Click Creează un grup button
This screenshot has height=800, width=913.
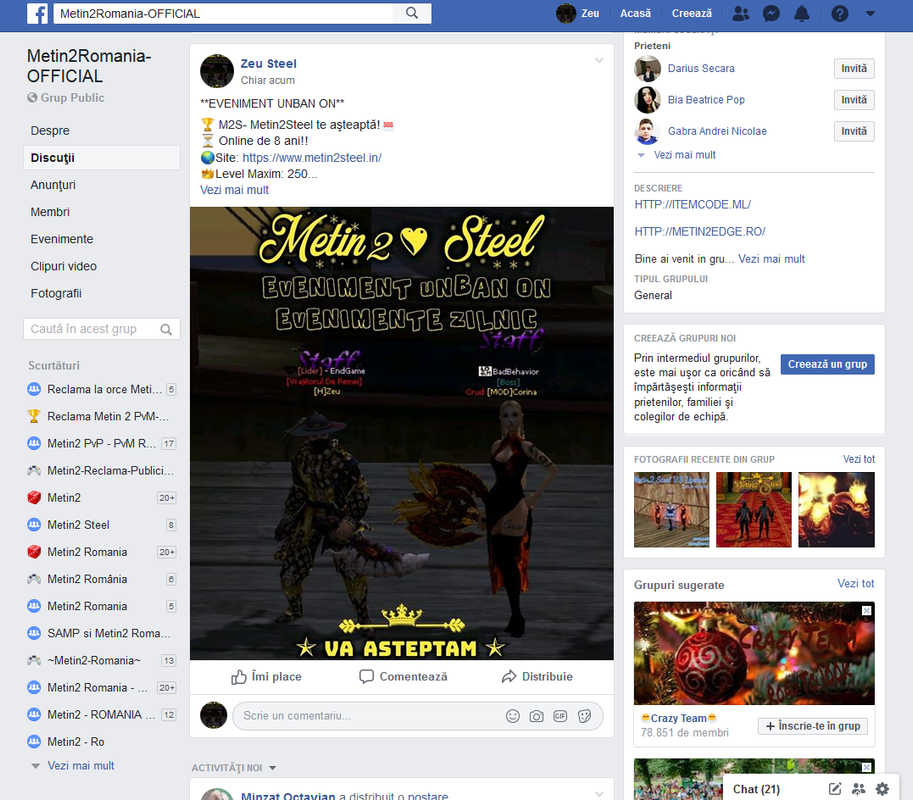pyautogui.click(x=827, y=364)
